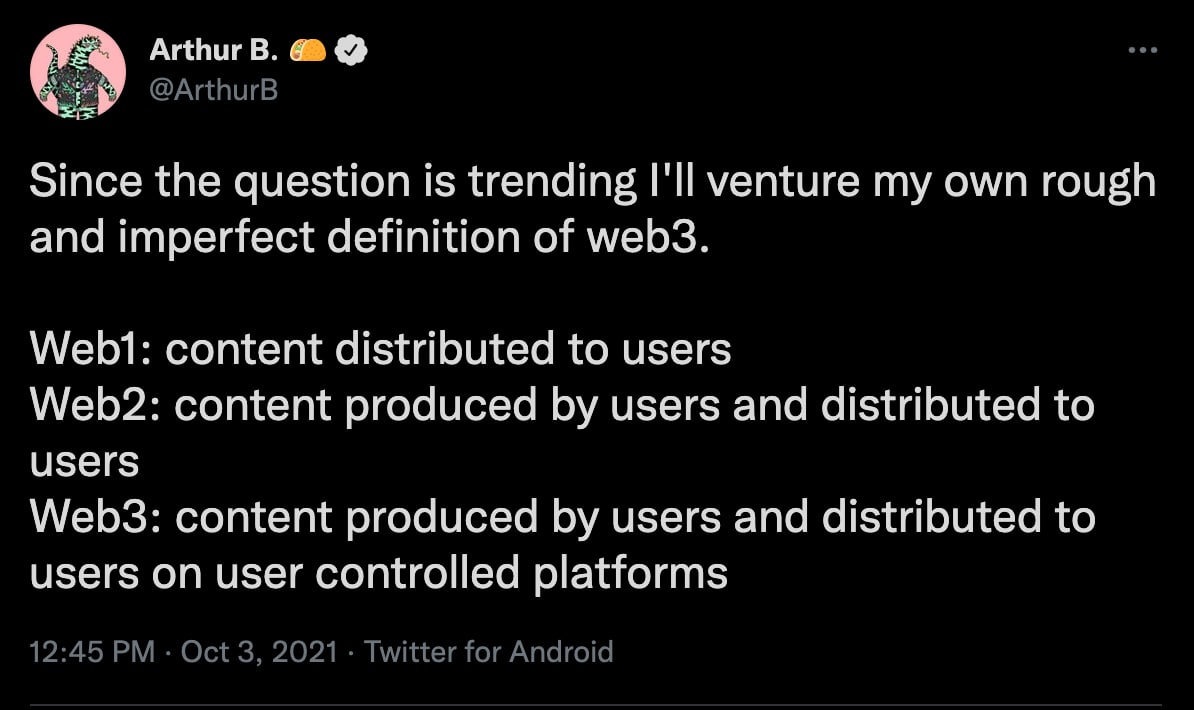Click the line "and imperfect definition of web3."
Screen dimensions: 1194x710
(x=369, y=238)
